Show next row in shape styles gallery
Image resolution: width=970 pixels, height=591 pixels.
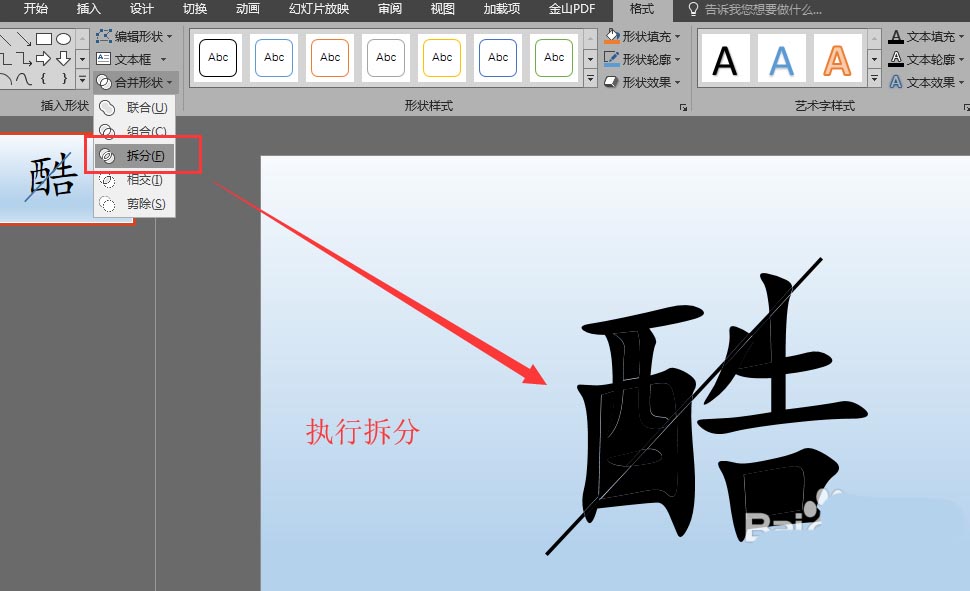click(x=590, y=59)
